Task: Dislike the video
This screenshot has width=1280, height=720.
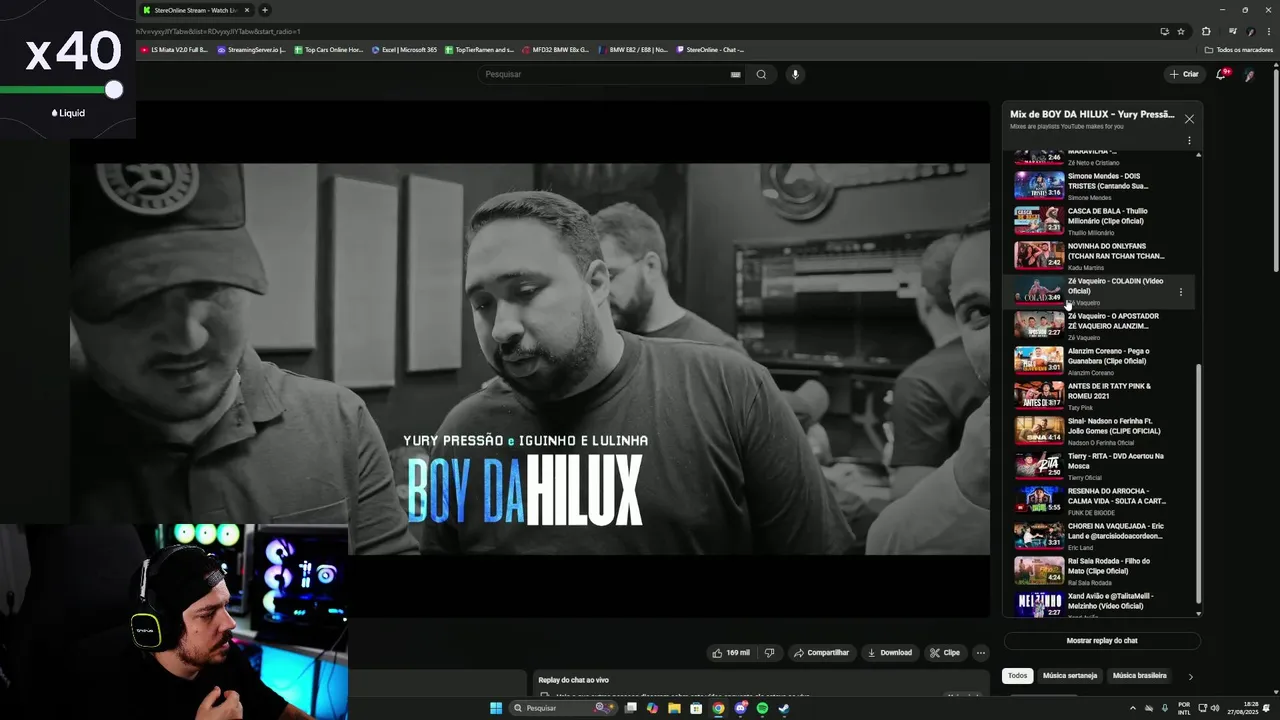Action: pyautogui.click(x=769, y=653)
